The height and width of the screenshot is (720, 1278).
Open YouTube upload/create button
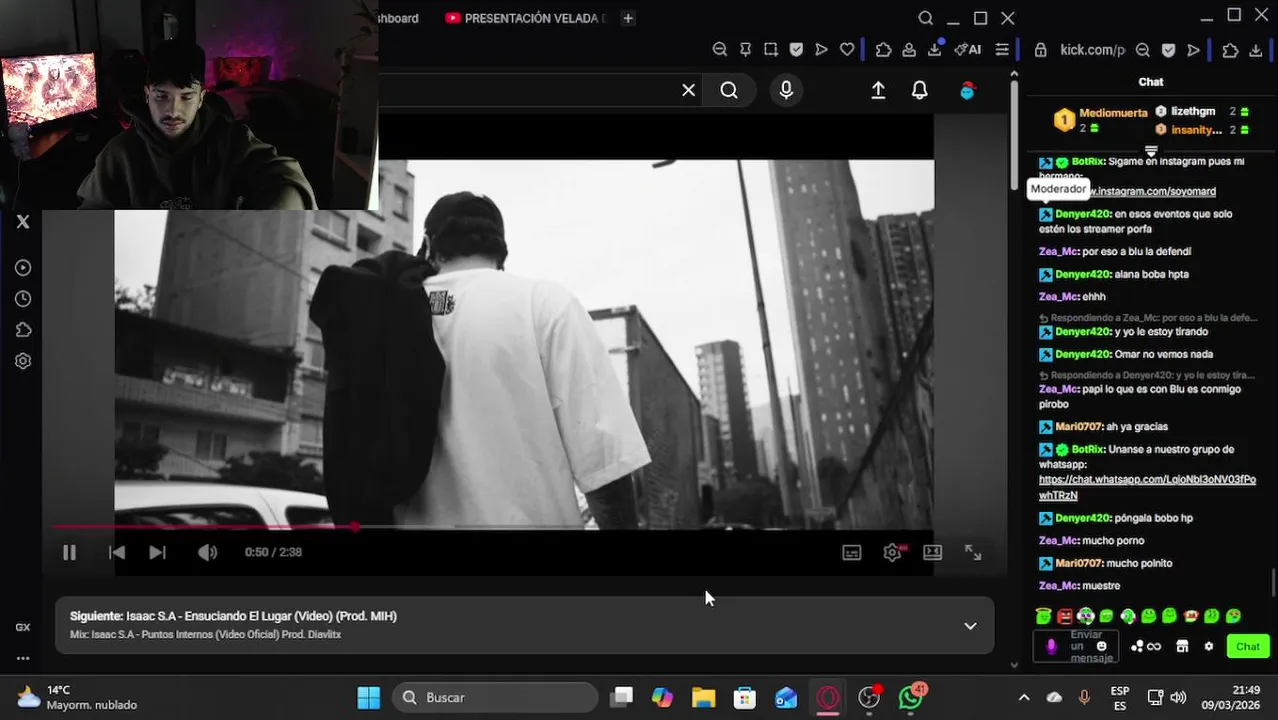(x=878, y=91)
